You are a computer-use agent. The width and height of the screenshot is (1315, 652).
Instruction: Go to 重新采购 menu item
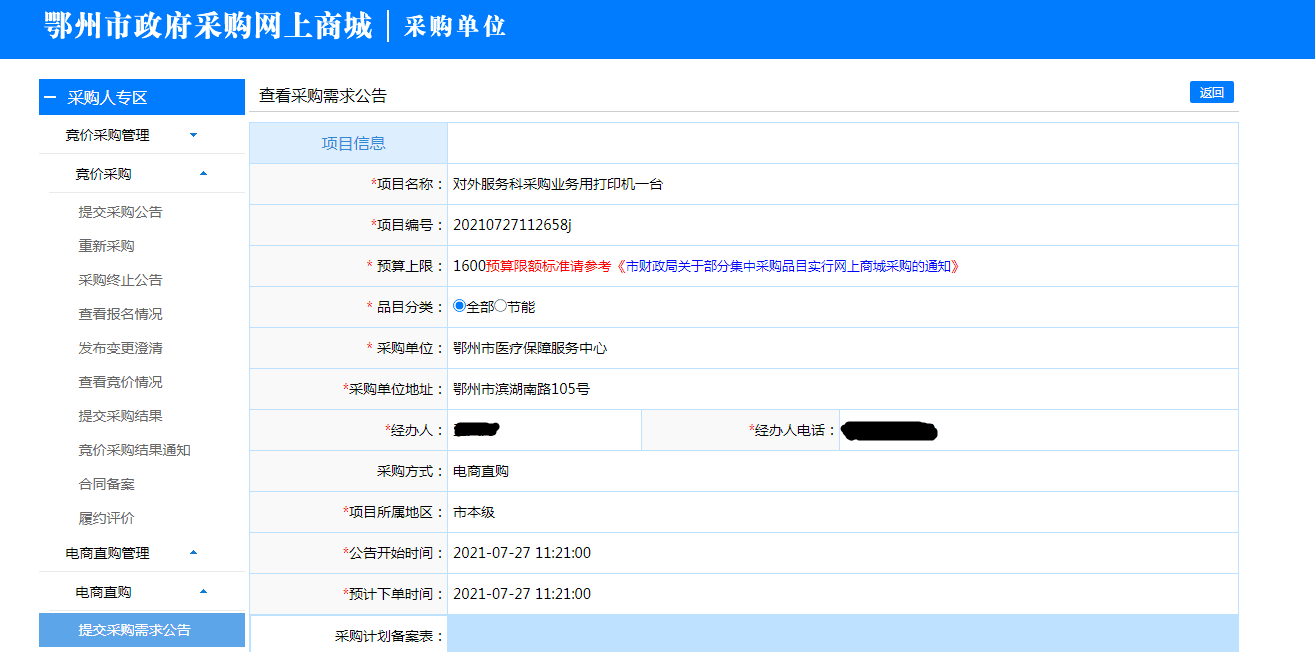point(106,246)
